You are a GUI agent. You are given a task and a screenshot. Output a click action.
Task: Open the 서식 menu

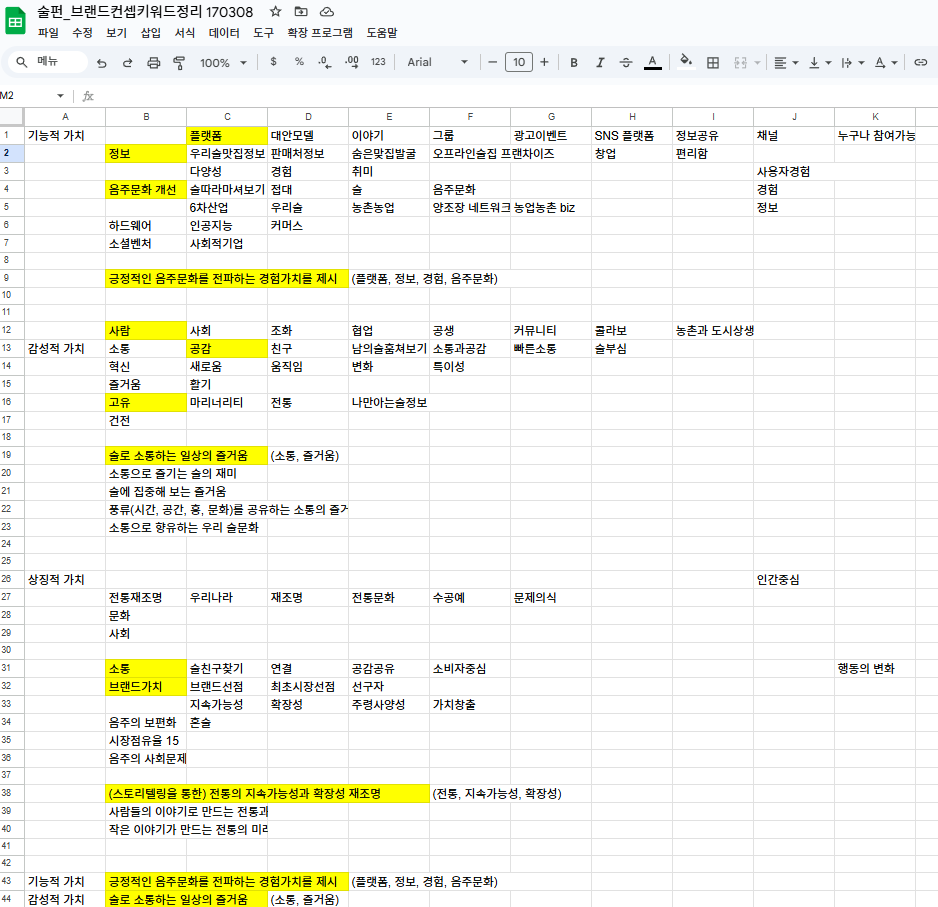click(x=184, y=32)
